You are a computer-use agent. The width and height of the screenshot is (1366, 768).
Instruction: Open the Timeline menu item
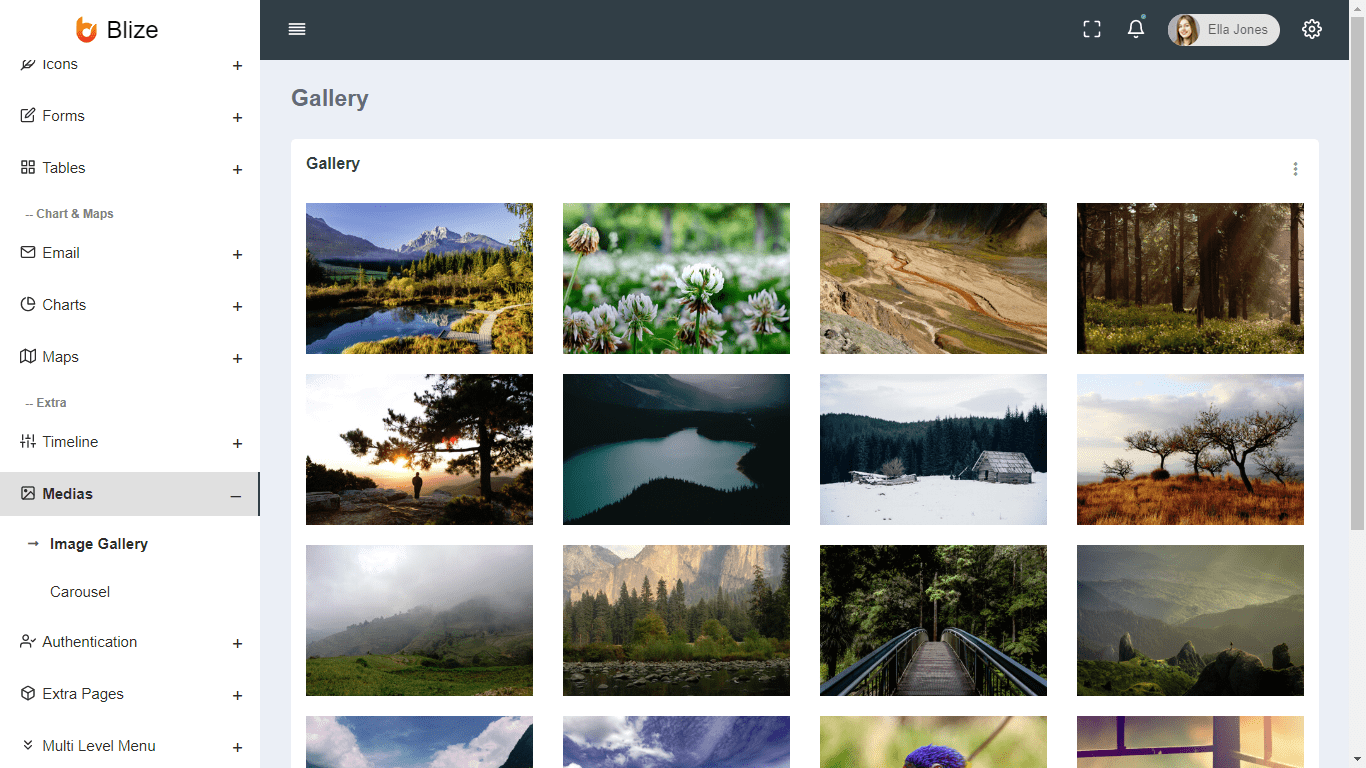point(130,442)
